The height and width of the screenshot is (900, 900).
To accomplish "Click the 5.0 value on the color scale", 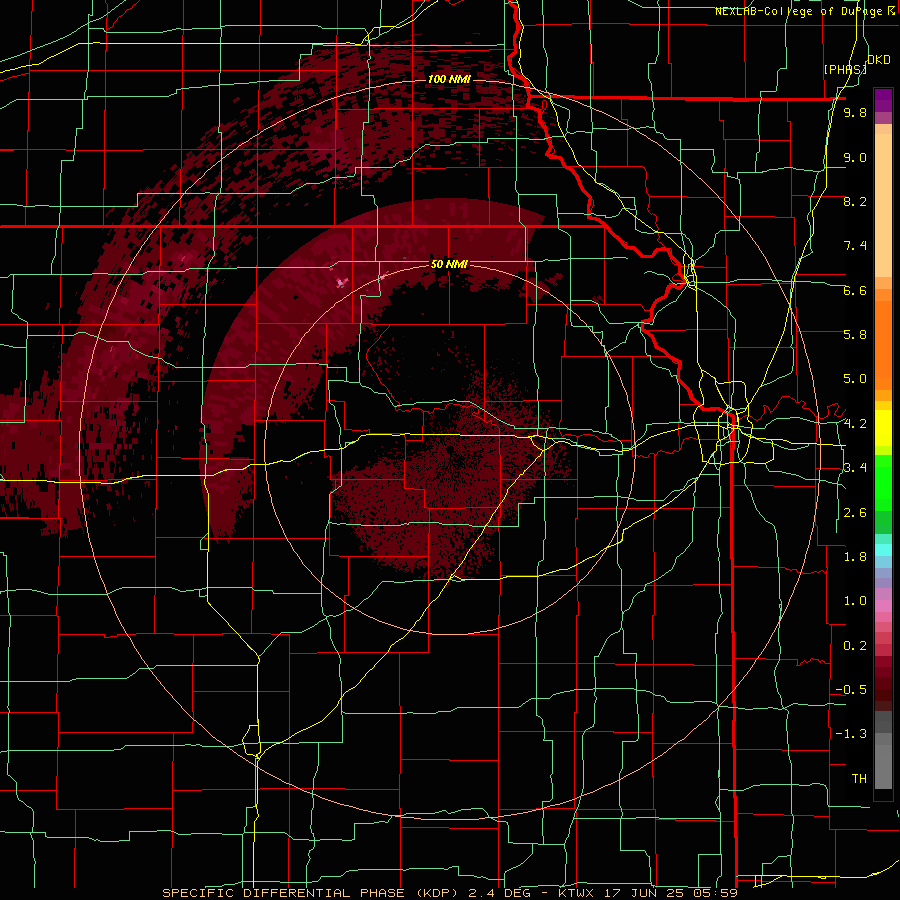I will click(x=855, y=379).
